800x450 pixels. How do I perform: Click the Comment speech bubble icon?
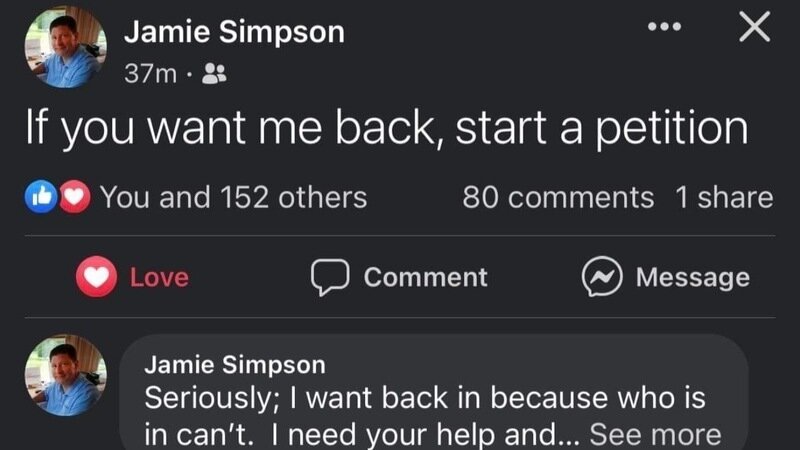pos(328,277)
